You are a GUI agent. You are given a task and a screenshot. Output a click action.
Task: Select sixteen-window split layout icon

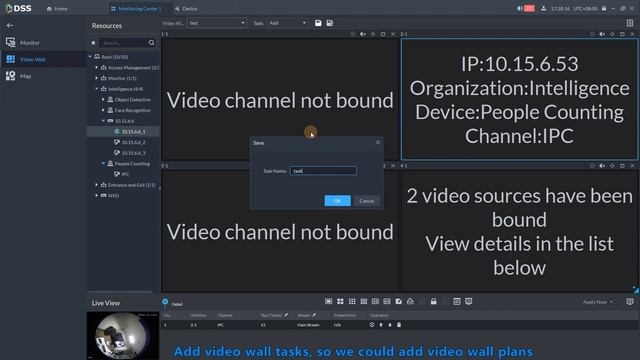(364, 301)
